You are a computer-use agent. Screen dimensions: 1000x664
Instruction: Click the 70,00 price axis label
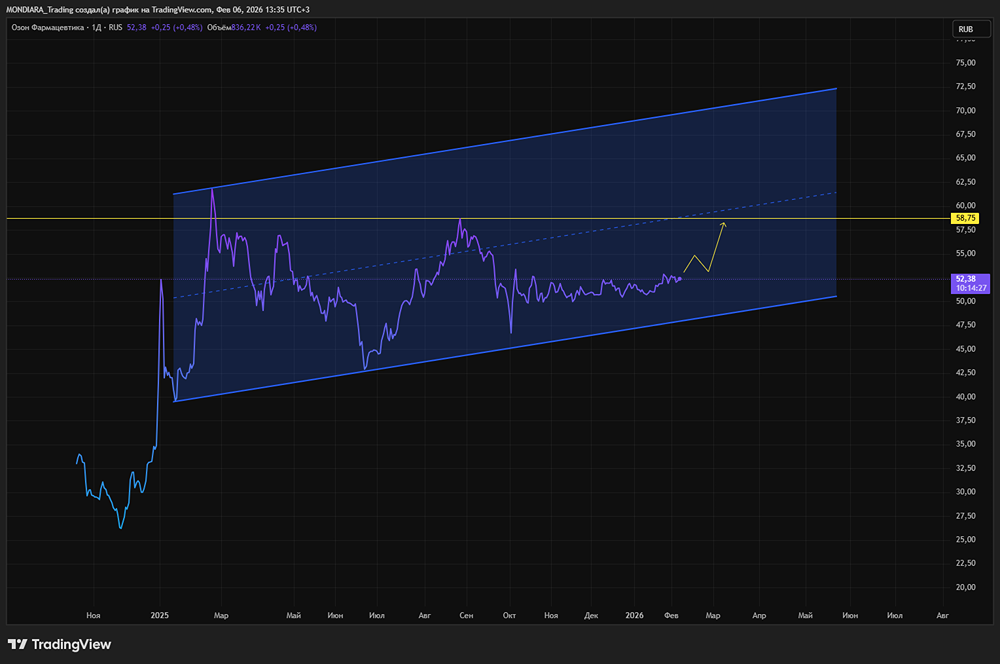[x=966, y=110]
